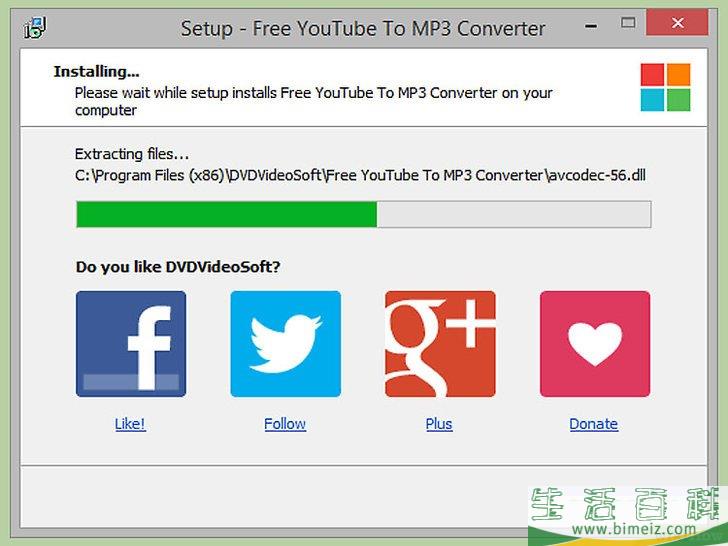Open the Follow link

click(x=285, y=424)
